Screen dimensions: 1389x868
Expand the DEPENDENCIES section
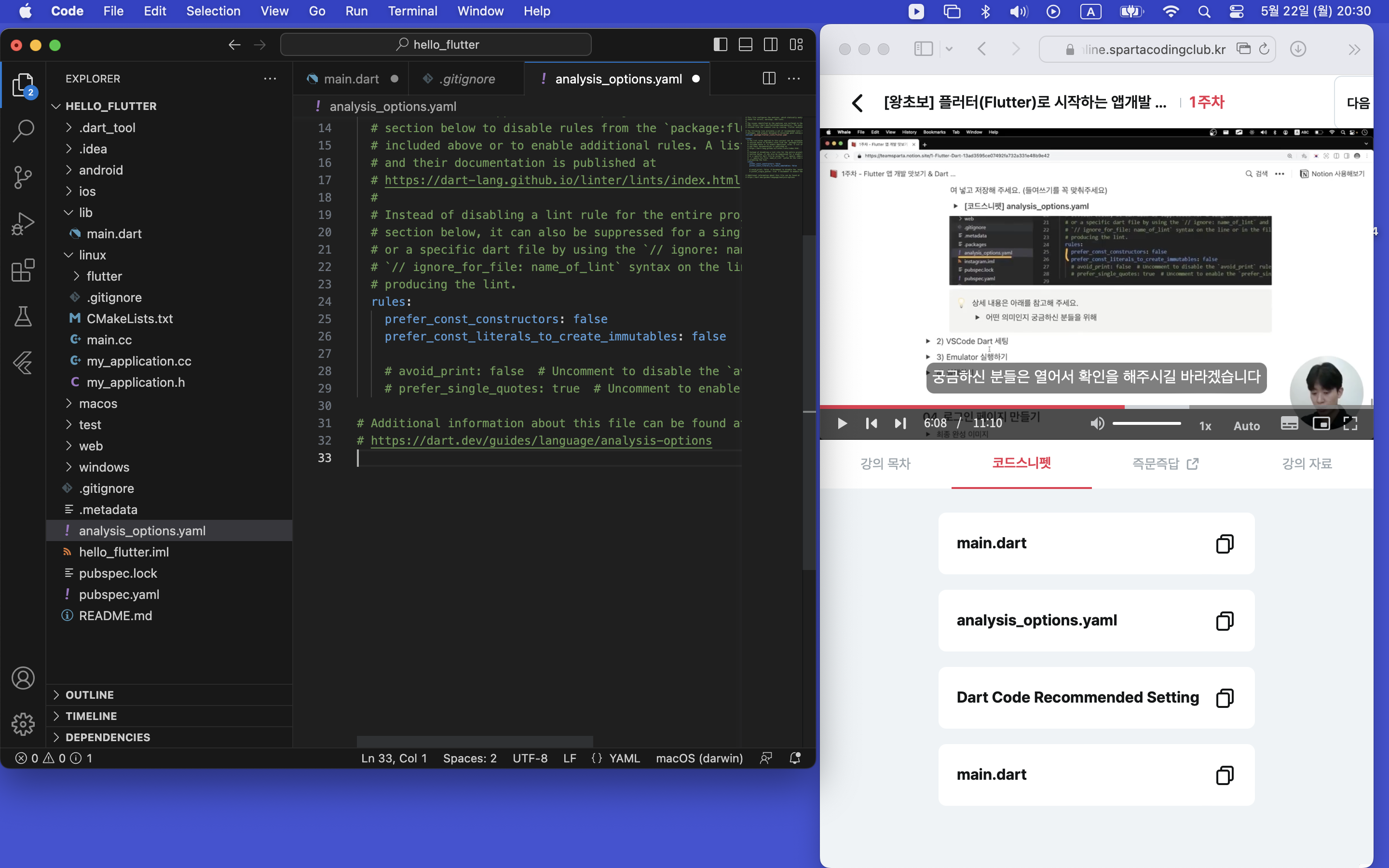pos(108,737)
